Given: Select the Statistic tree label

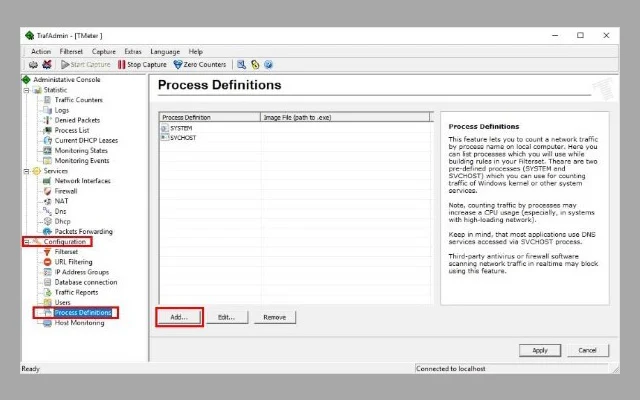Looking at the screenshot, I should click(x=55, y=90).
